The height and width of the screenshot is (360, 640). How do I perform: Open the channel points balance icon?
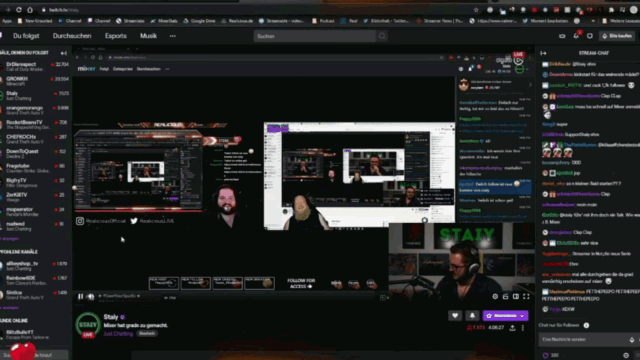pos(546,356)
